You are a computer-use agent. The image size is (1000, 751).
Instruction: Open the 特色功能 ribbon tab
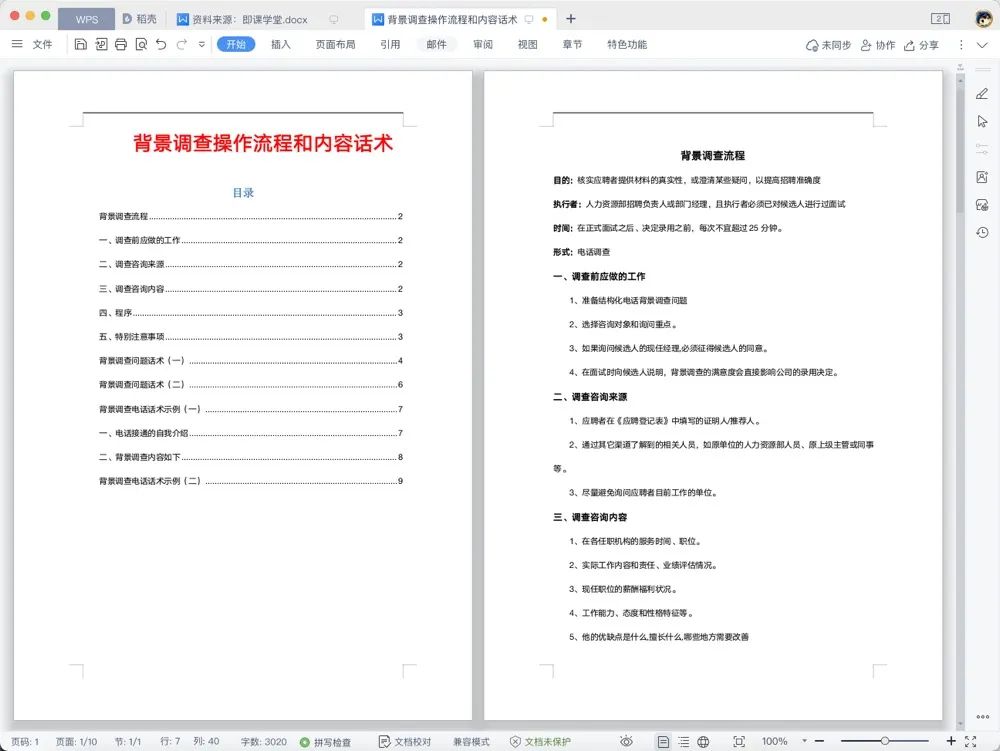pos(627,44)
